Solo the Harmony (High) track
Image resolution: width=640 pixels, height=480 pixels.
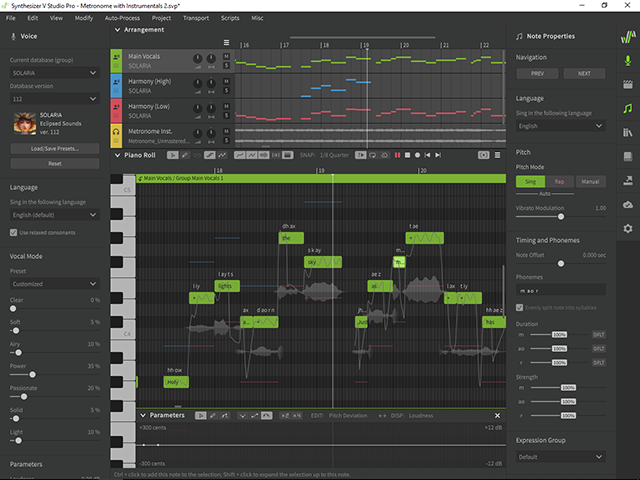[x=226, y=91]
